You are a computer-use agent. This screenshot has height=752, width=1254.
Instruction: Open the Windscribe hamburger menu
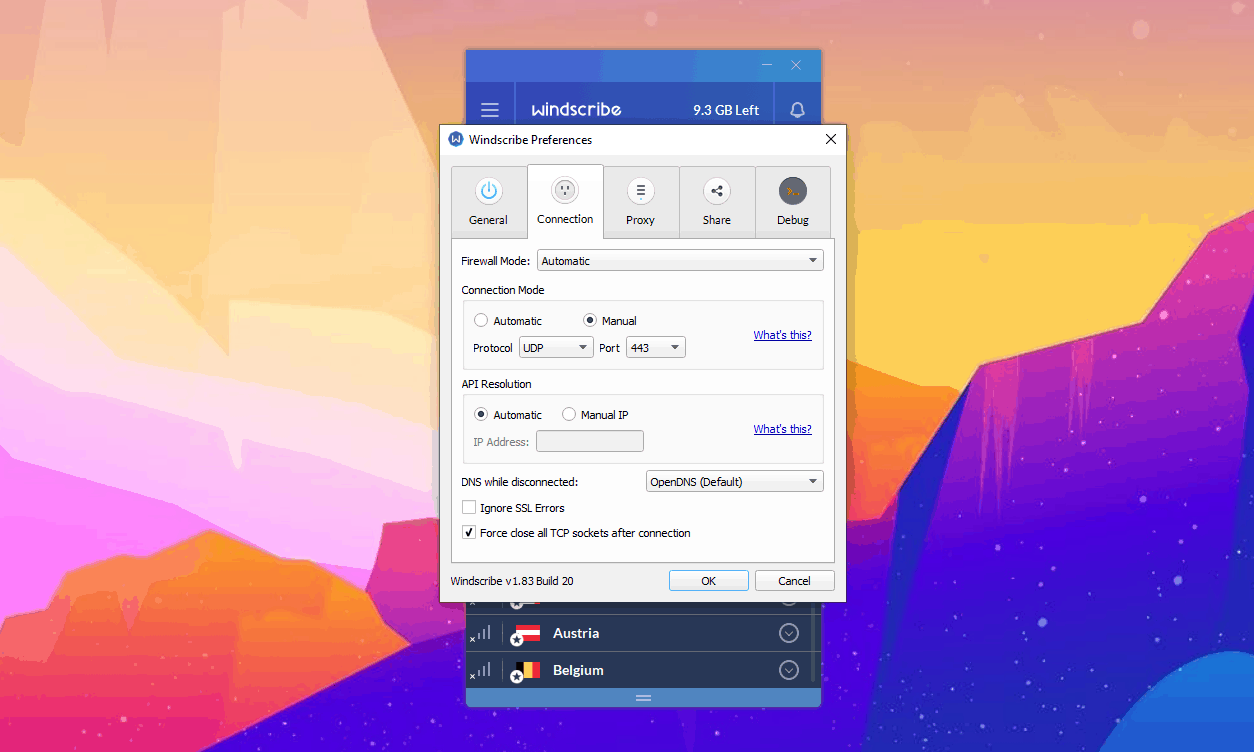pyautogui.click(x=489, y=110)
